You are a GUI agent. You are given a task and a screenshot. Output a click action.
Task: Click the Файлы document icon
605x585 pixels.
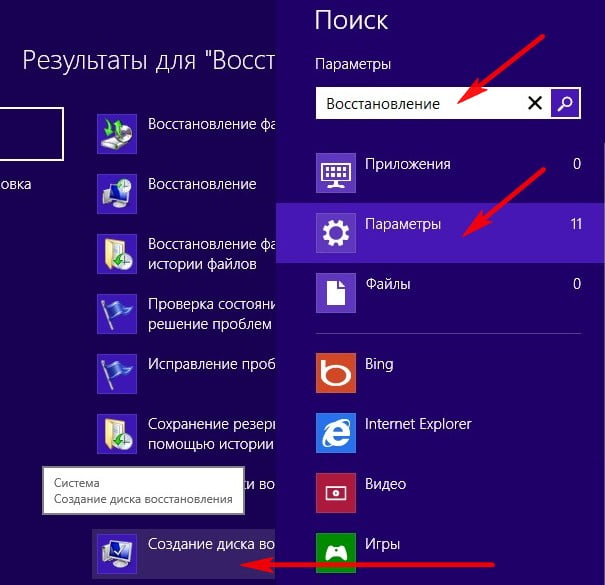tap(335, 293)
